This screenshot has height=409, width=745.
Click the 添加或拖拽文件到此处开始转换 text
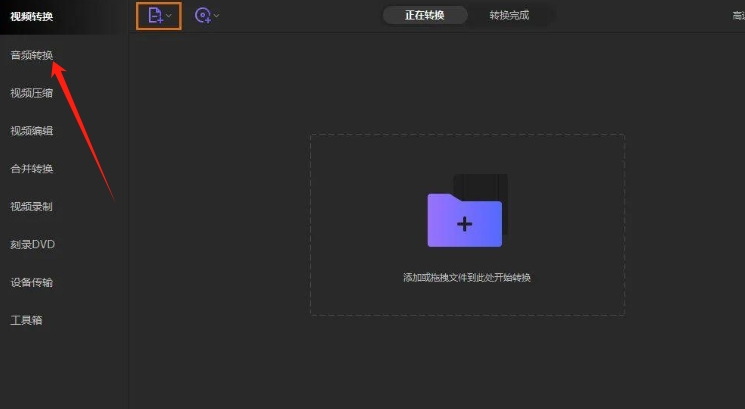click(467, 277)
